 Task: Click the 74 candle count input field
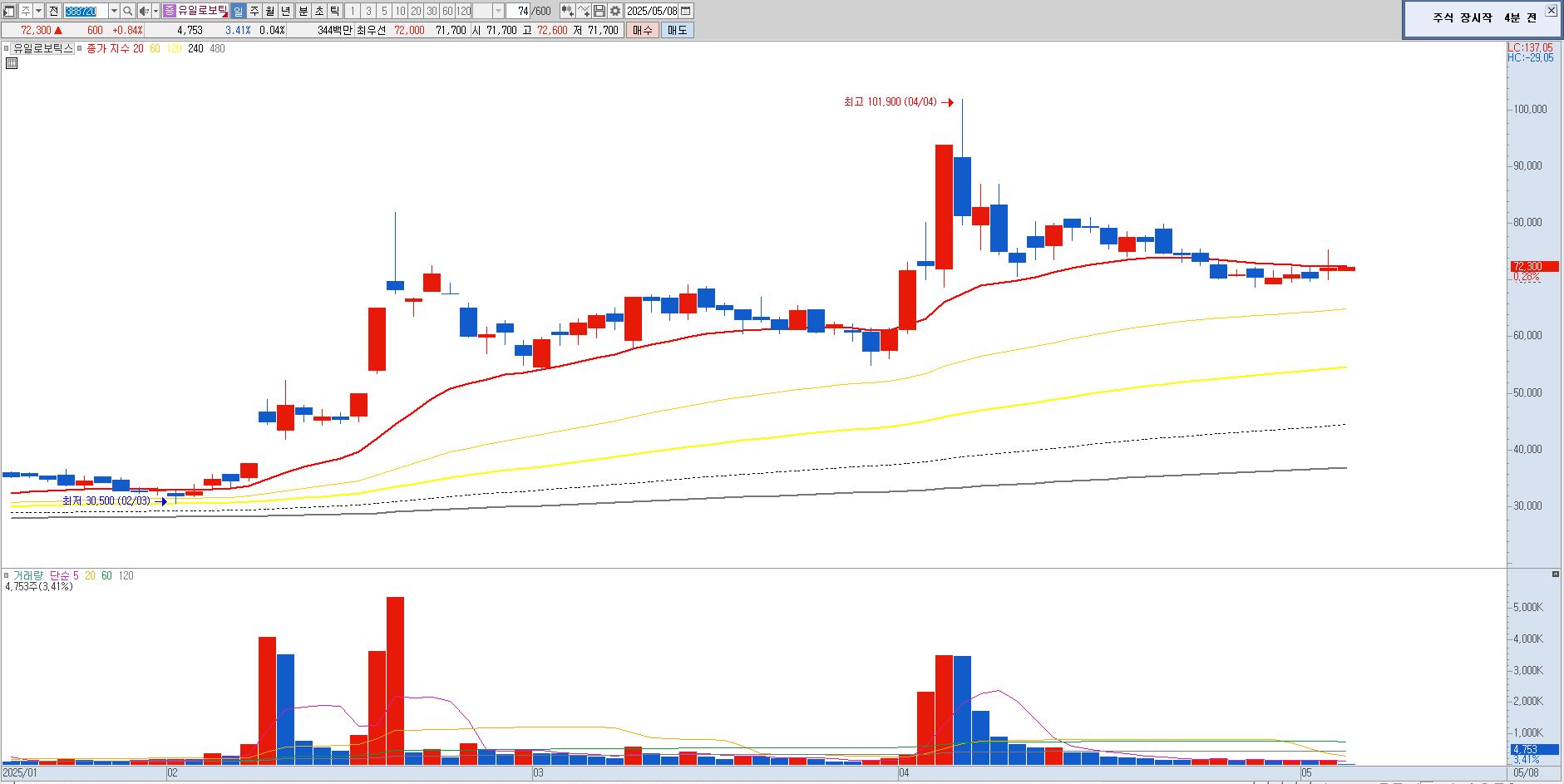[x=518, y=11]
